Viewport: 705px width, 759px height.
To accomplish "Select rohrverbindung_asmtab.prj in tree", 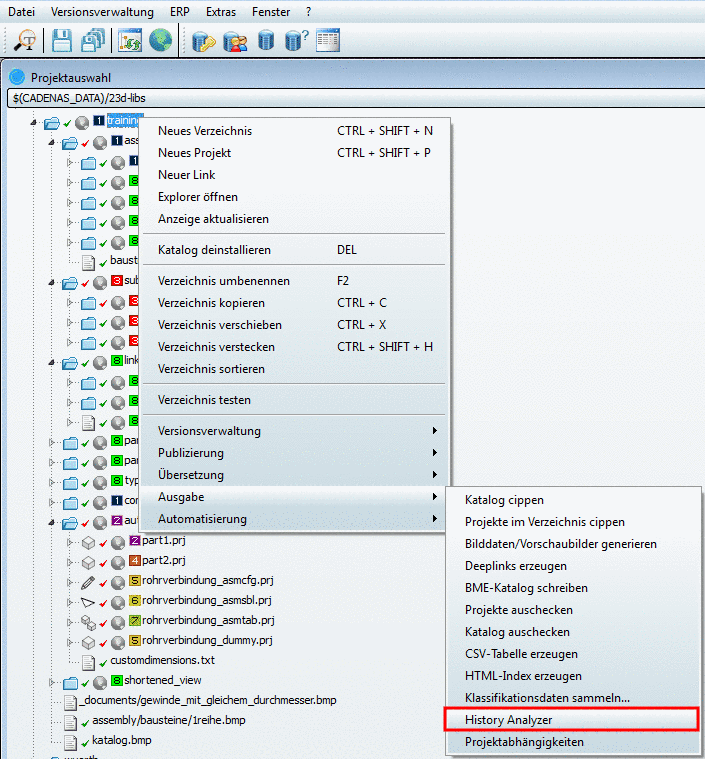I will click(x=208, y=620).
